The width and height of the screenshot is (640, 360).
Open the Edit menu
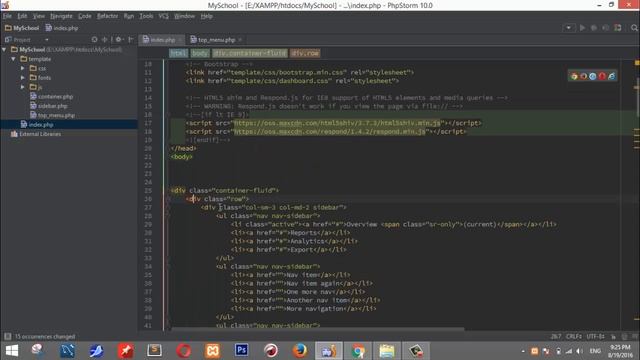coord(22,16)
